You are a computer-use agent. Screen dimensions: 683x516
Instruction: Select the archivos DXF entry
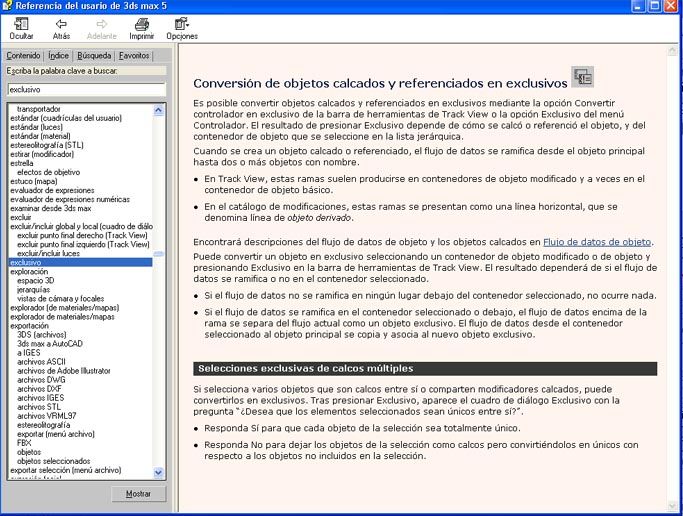40,389
